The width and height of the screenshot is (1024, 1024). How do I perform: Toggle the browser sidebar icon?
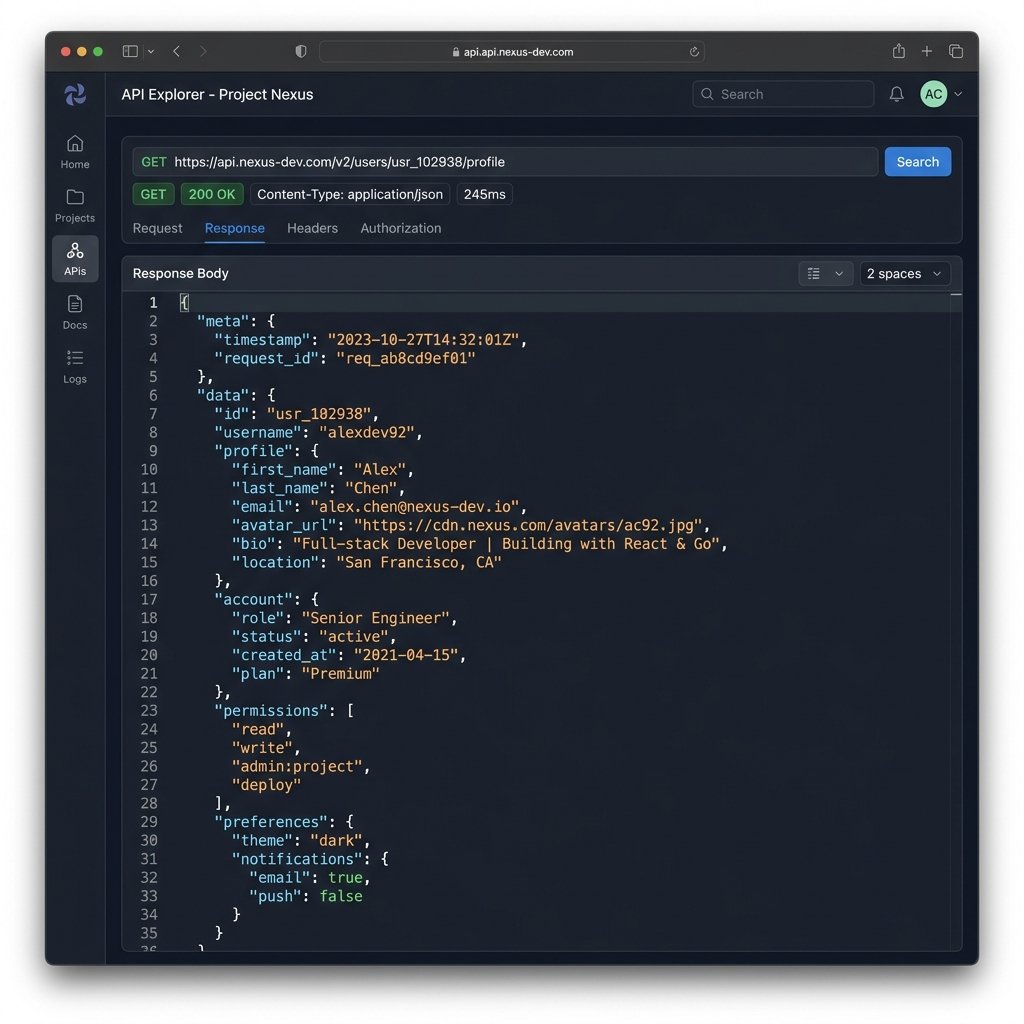click(x=130, y=51)
